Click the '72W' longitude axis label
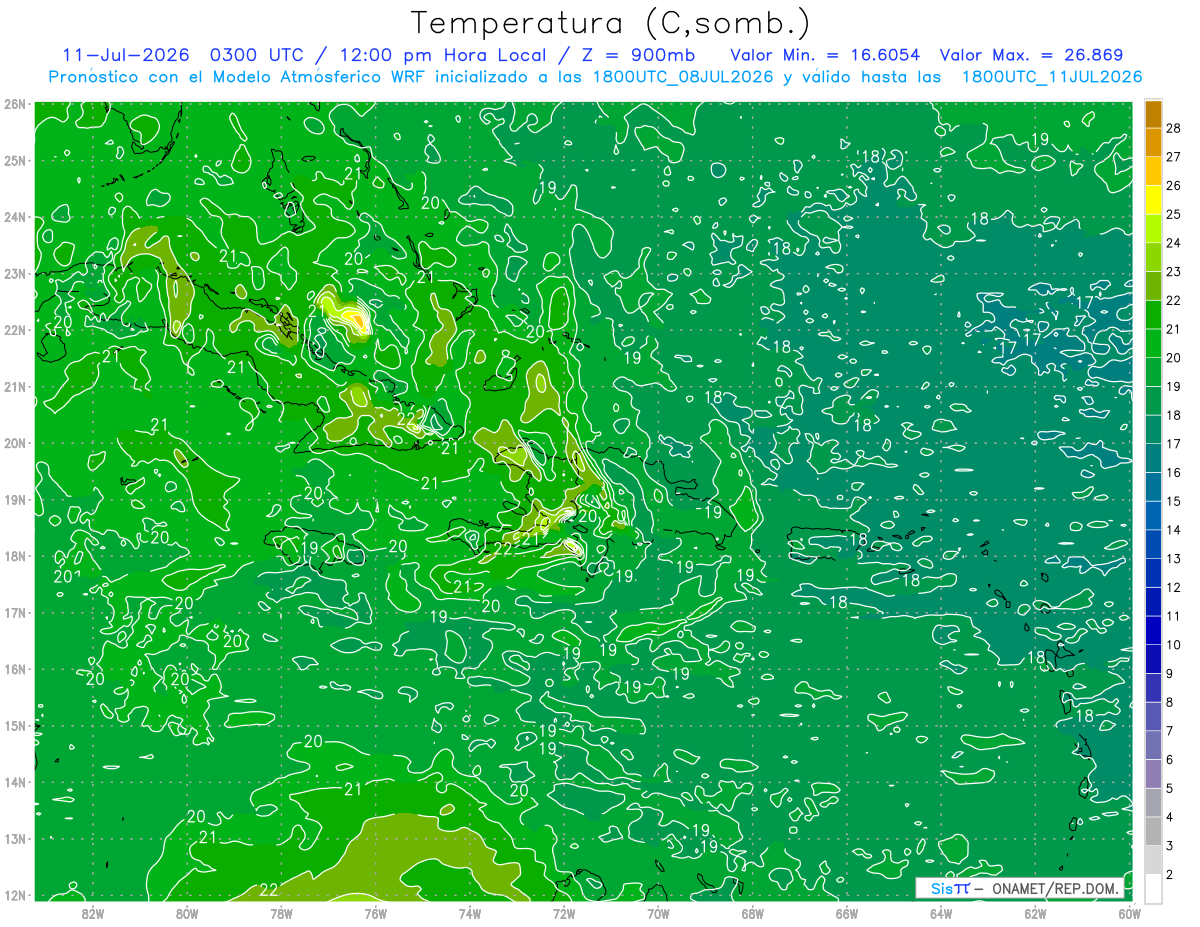Viewport: 1200px width, 927px height. 564,913
